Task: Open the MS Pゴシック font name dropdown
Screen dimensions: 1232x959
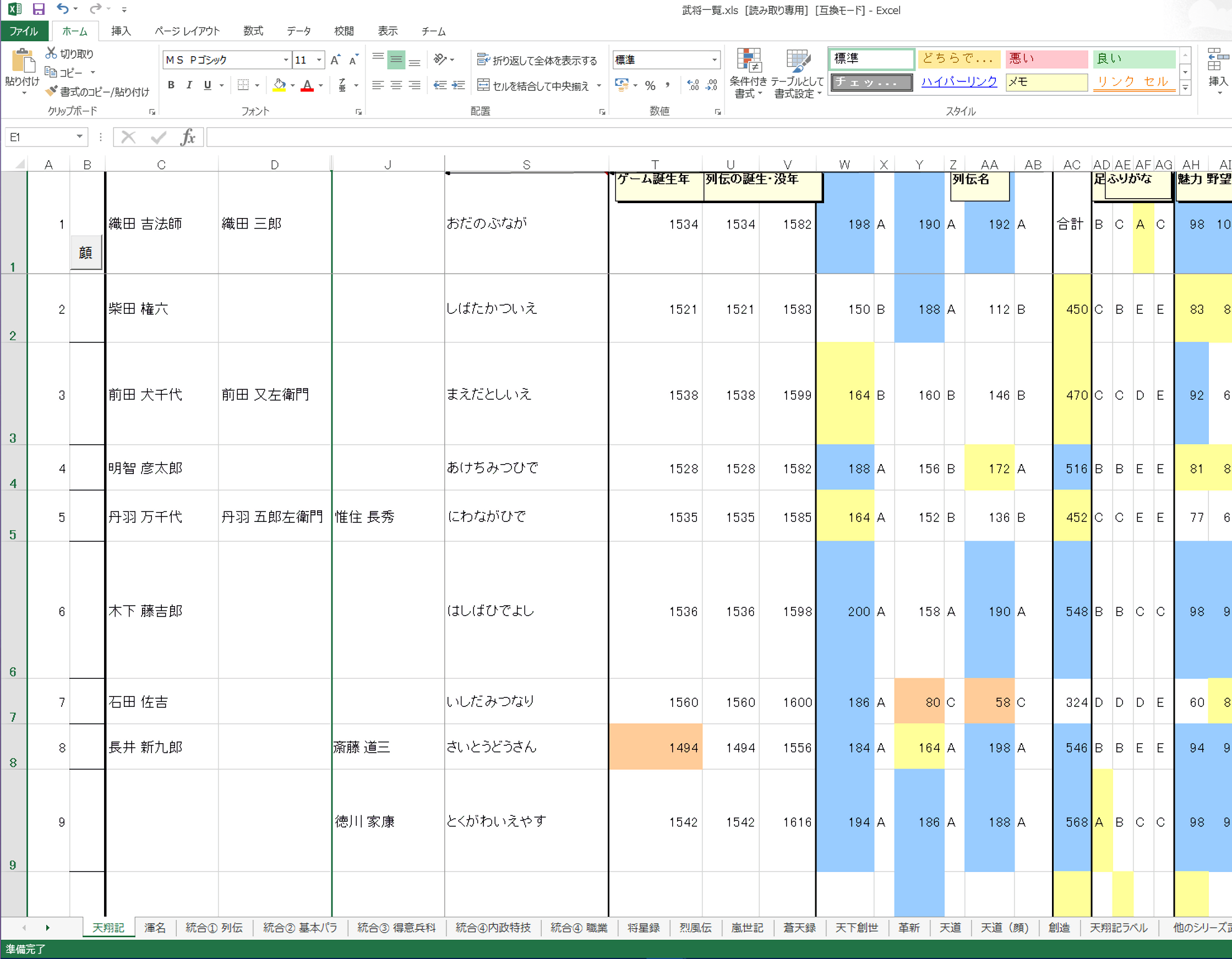Action: [286, 60]
